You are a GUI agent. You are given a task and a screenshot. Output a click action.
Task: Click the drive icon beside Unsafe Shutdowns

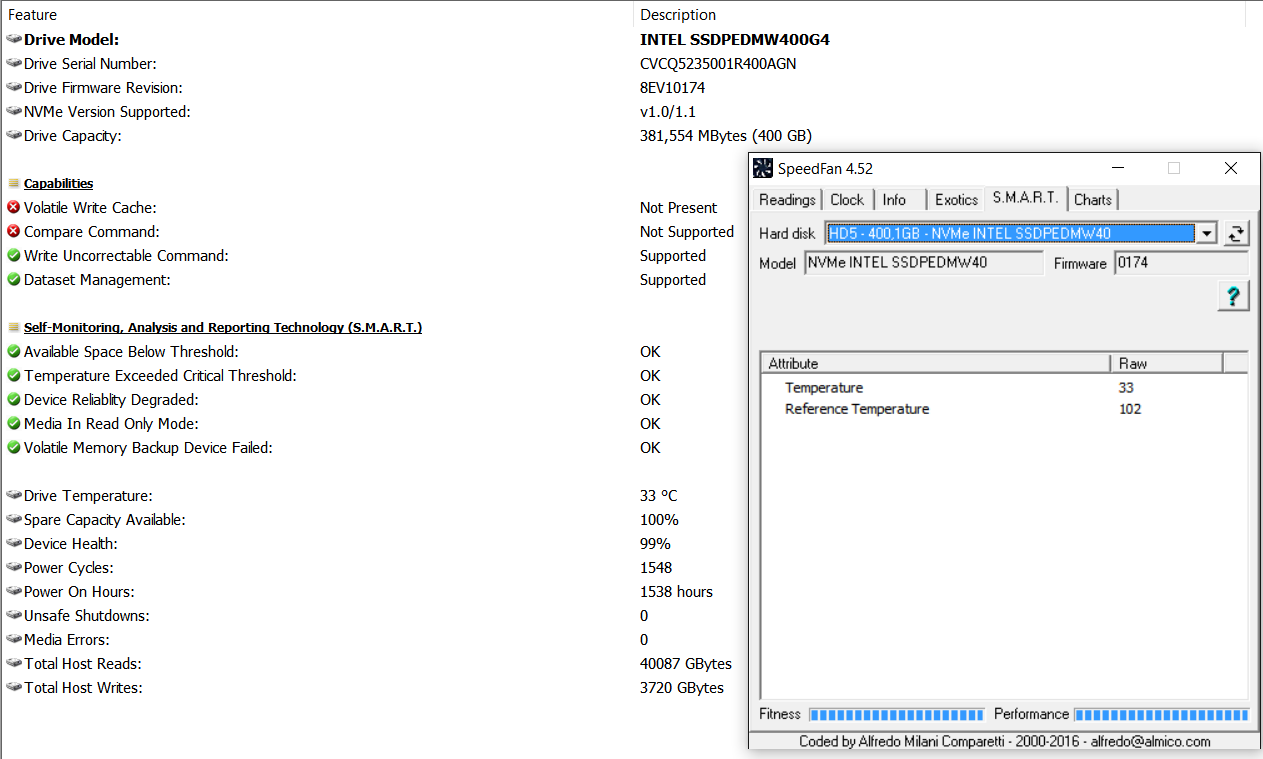14,616
